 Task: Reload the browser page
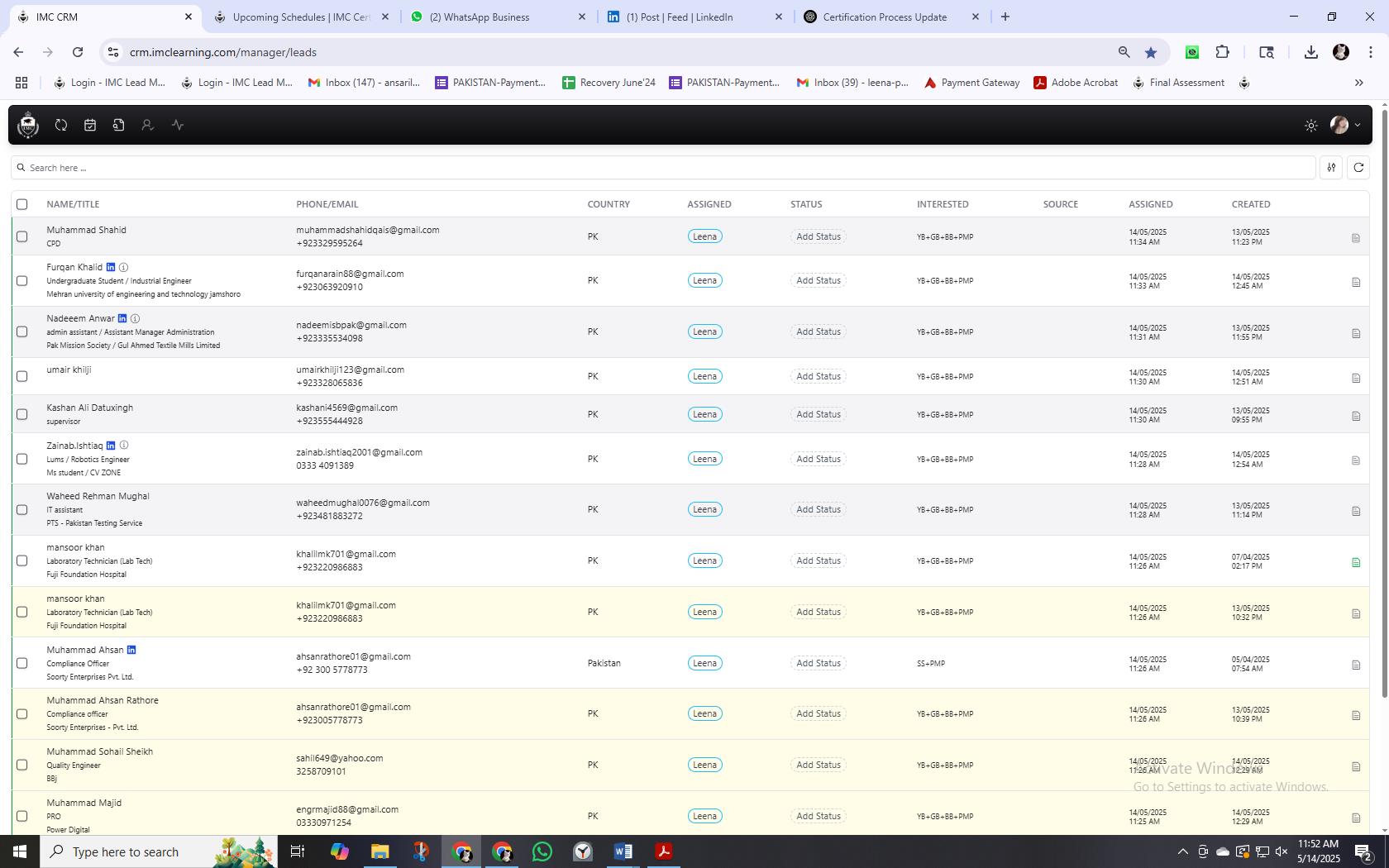pos(78,52)
